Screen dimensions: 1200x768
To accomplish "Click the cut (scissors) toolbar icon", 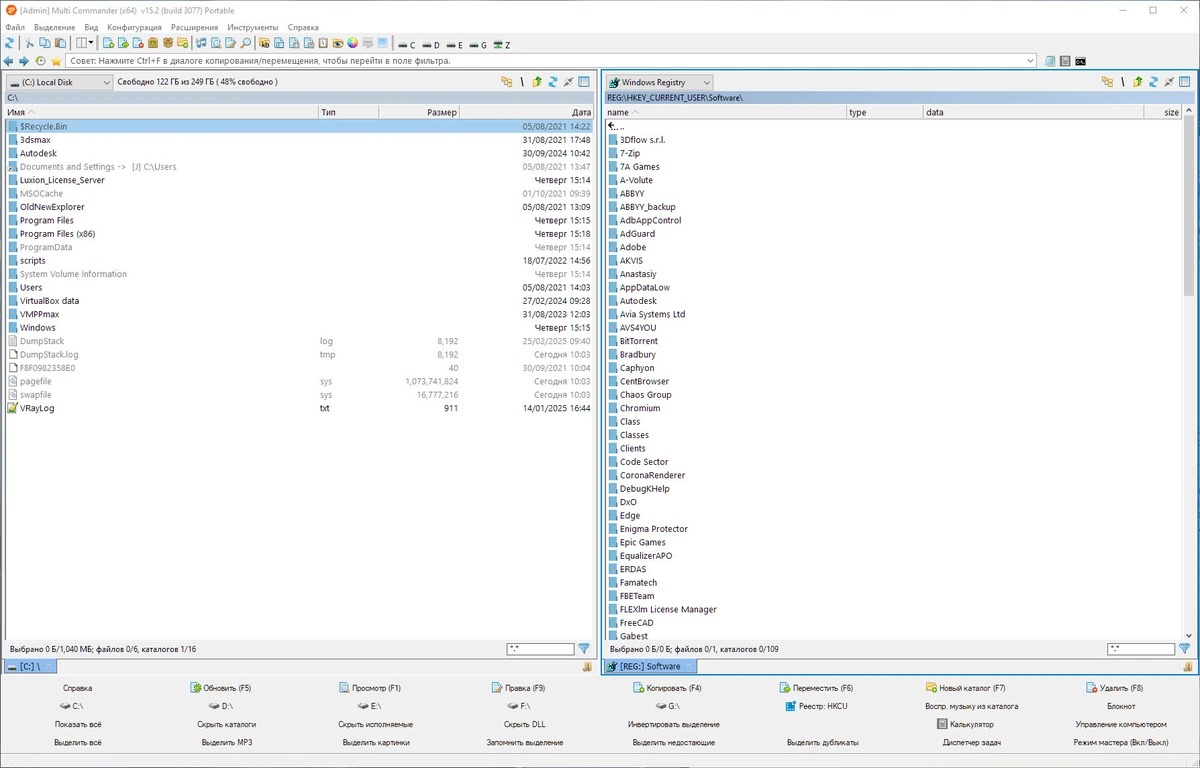I will coord(29,43).
